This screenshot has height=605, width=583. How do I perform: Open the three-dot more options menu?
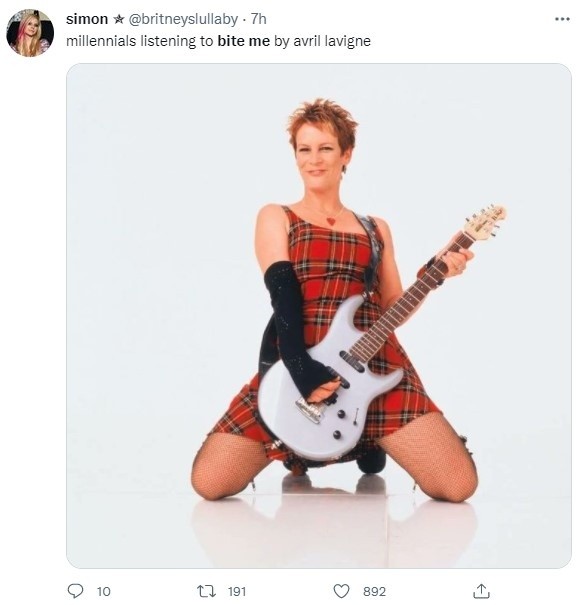(x=562, y=19)
